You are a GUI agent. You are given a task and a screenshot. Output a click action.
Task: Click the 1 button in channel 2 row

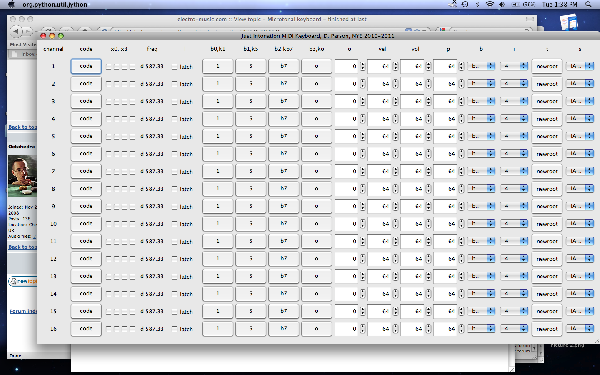point(217,84)
